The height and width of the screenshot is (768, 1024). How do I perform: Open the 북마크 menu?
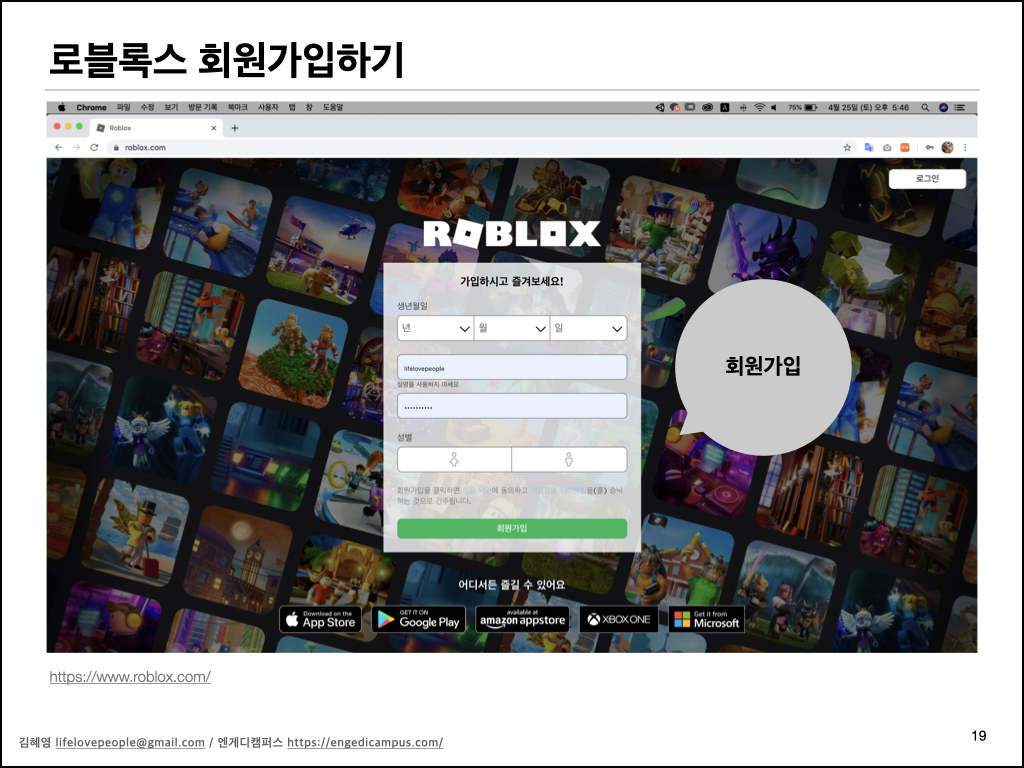pos(238,107)
